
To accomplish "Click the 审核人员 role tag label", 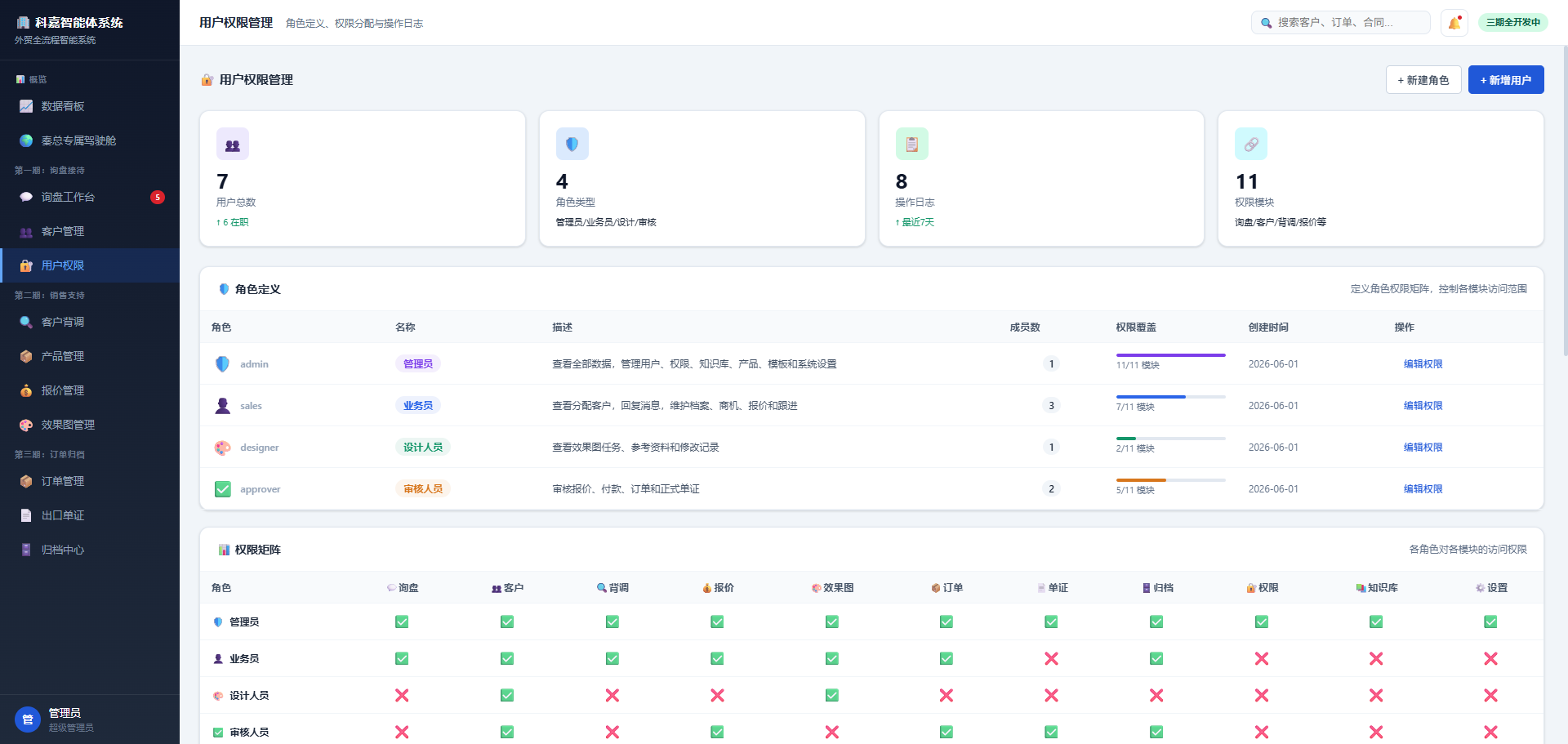I will tap(423, 489).
